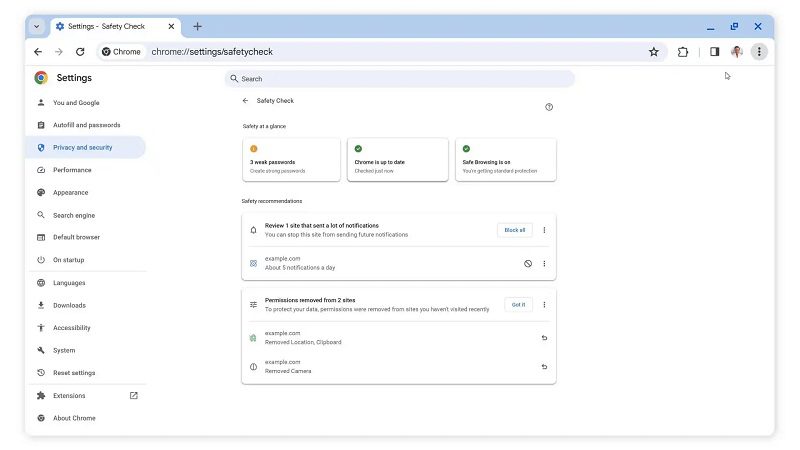Click the Safety at a glance heading

[x=264, y=126]
